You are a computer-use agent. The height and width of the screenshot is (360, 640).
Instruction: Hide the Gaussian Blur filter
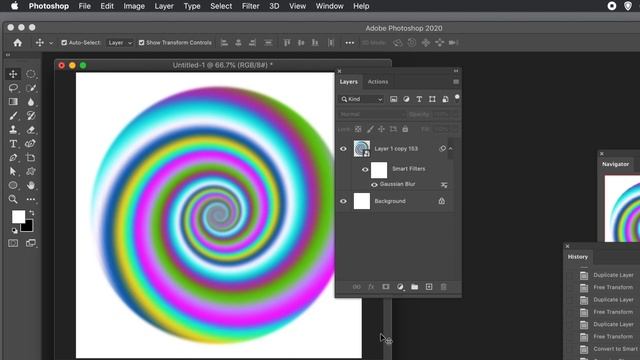374,185
